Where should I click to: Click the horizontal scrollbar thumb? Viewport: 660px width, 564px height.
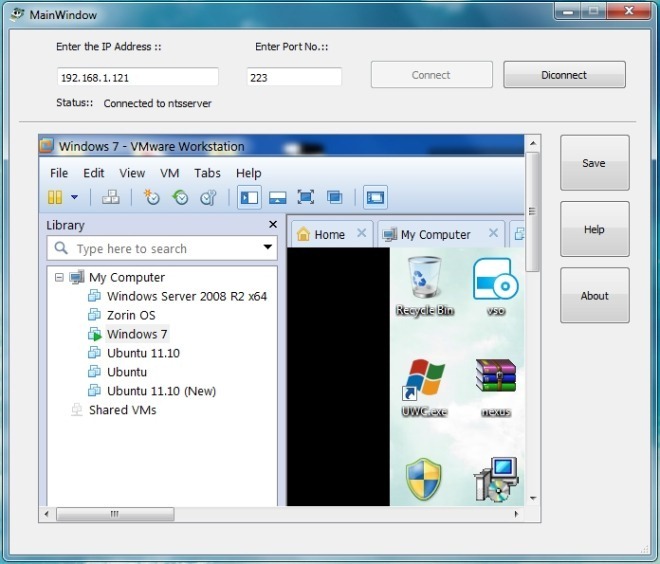(115, 514)
